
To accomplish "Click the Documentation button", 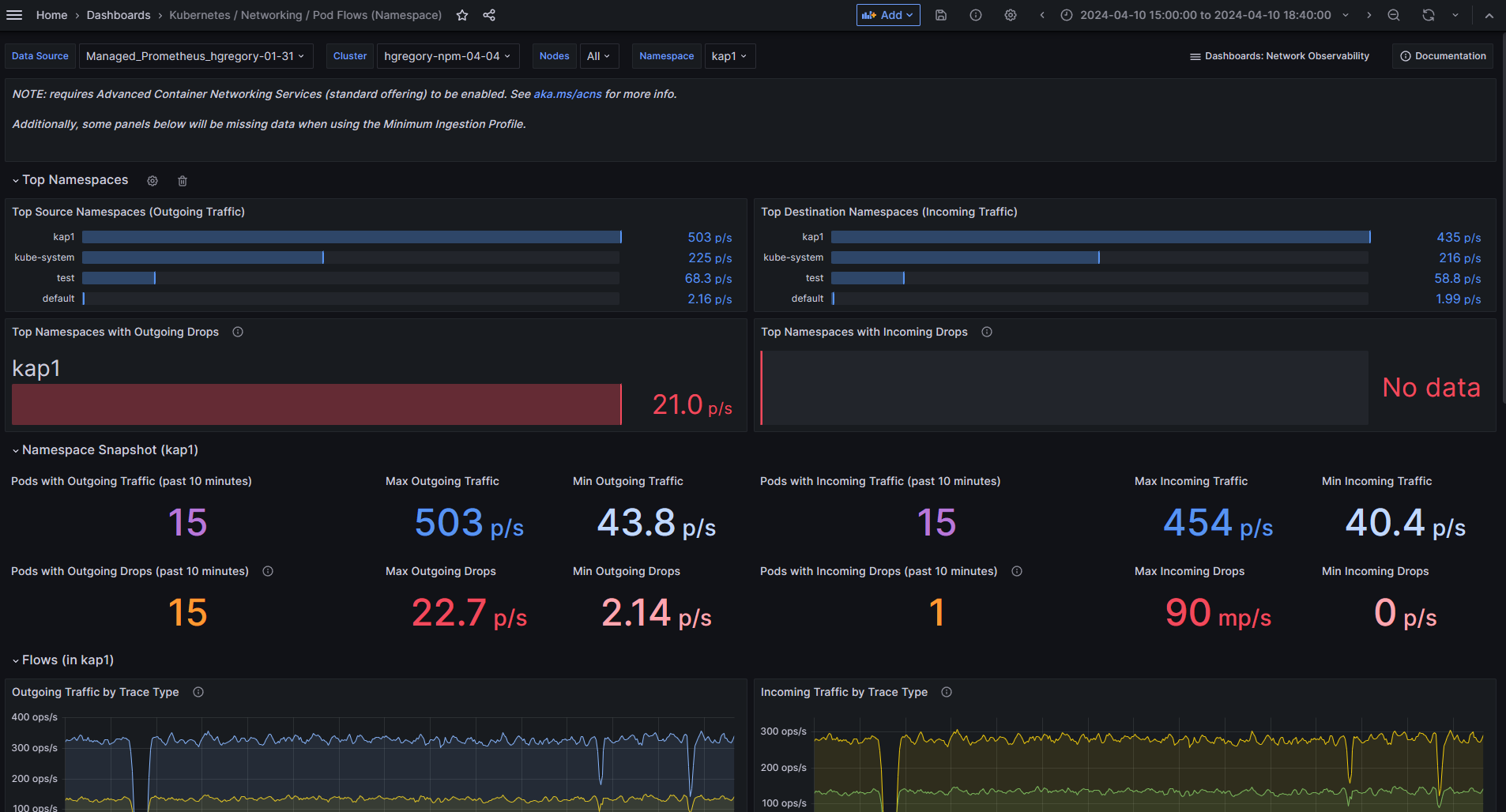I will [x=1443, y=56].
